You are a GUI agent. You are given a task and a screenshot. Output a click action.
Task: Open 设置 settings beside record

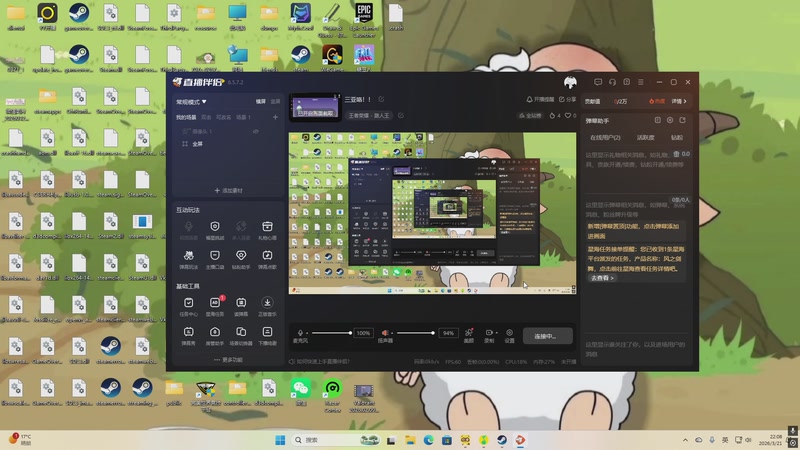point(509,335)
